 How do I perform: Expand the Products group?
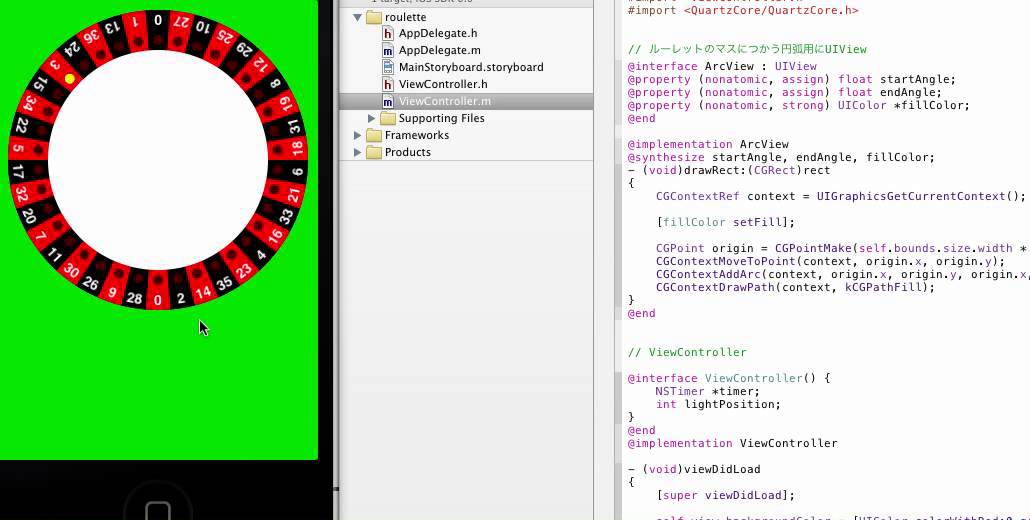(357, 152)
